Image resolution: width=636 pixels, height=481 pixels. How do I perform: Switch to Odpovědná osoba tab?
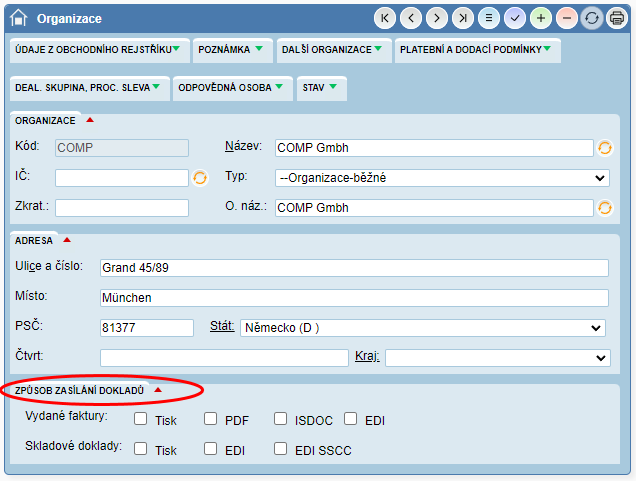pyautogui.click(x=232, y=87)
